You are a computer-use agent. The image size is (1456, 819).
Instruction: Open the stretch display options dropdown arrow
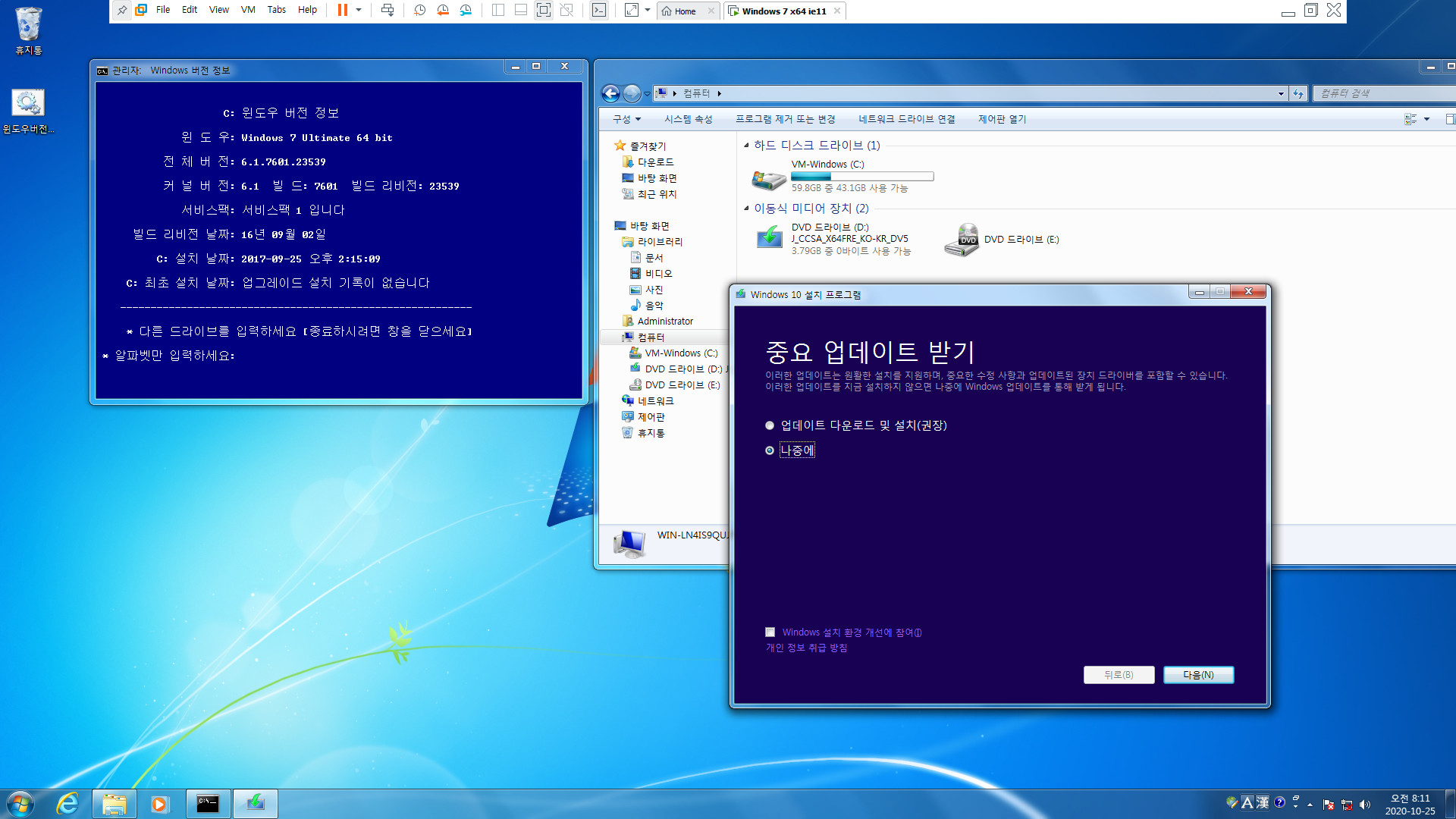click(647, 11)
